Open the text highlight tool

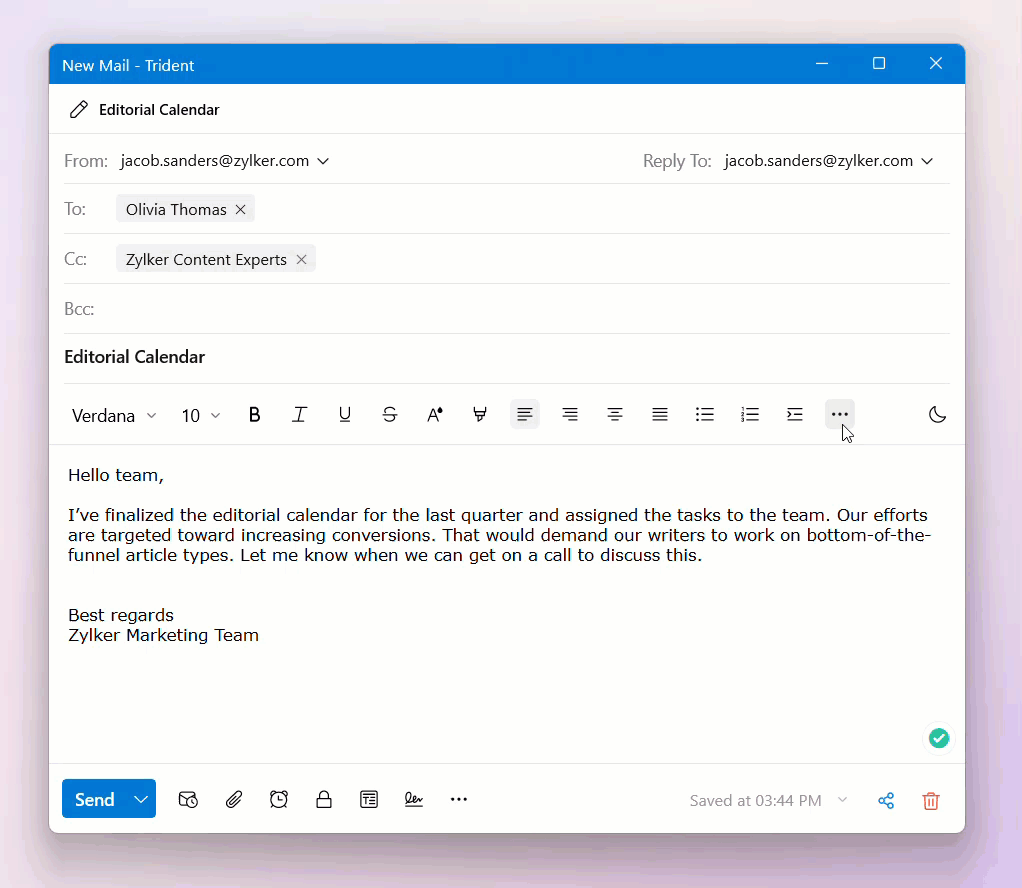480,415
